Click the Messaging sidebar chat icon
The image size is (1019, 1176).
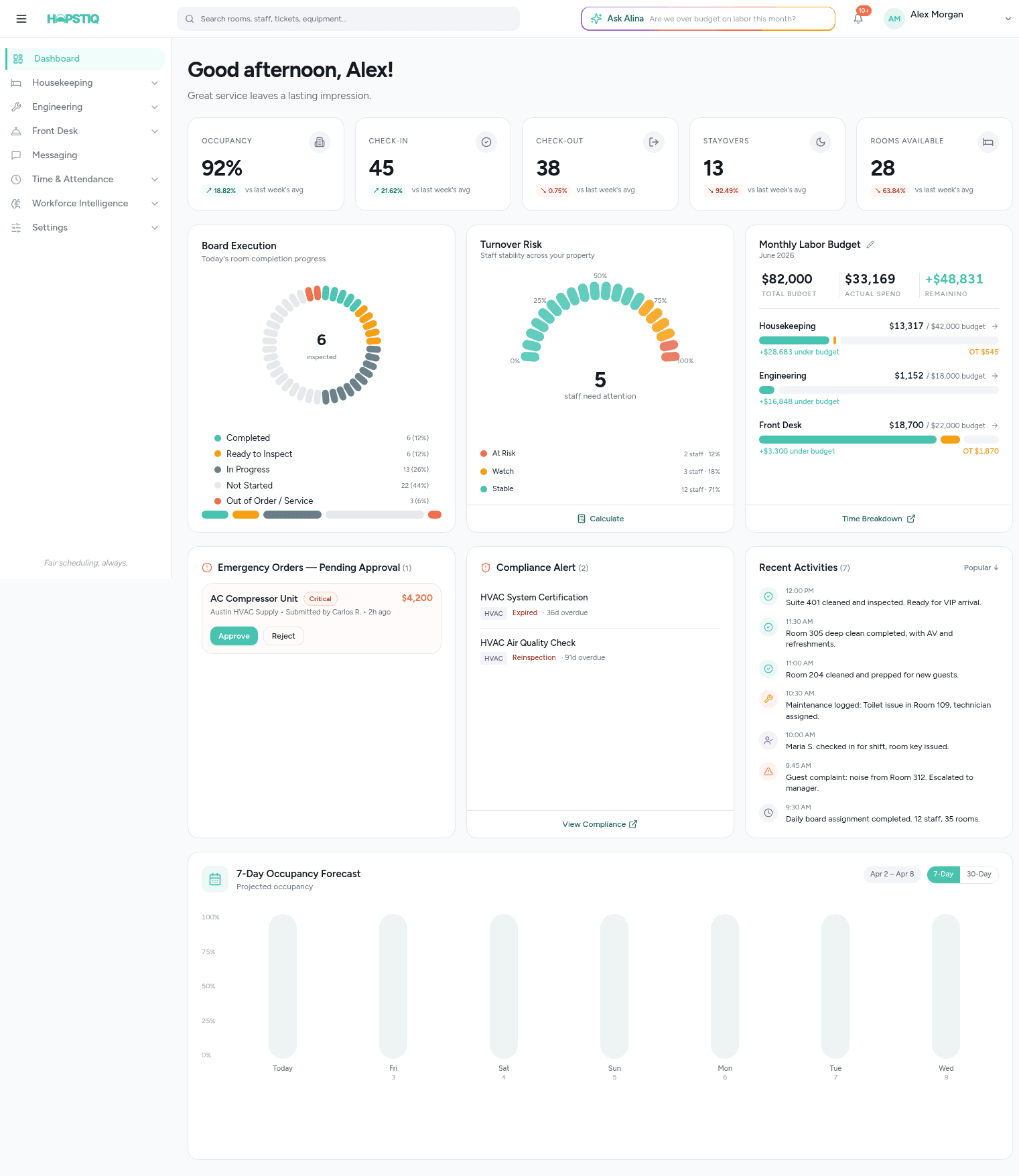click(x=16, y=155)
